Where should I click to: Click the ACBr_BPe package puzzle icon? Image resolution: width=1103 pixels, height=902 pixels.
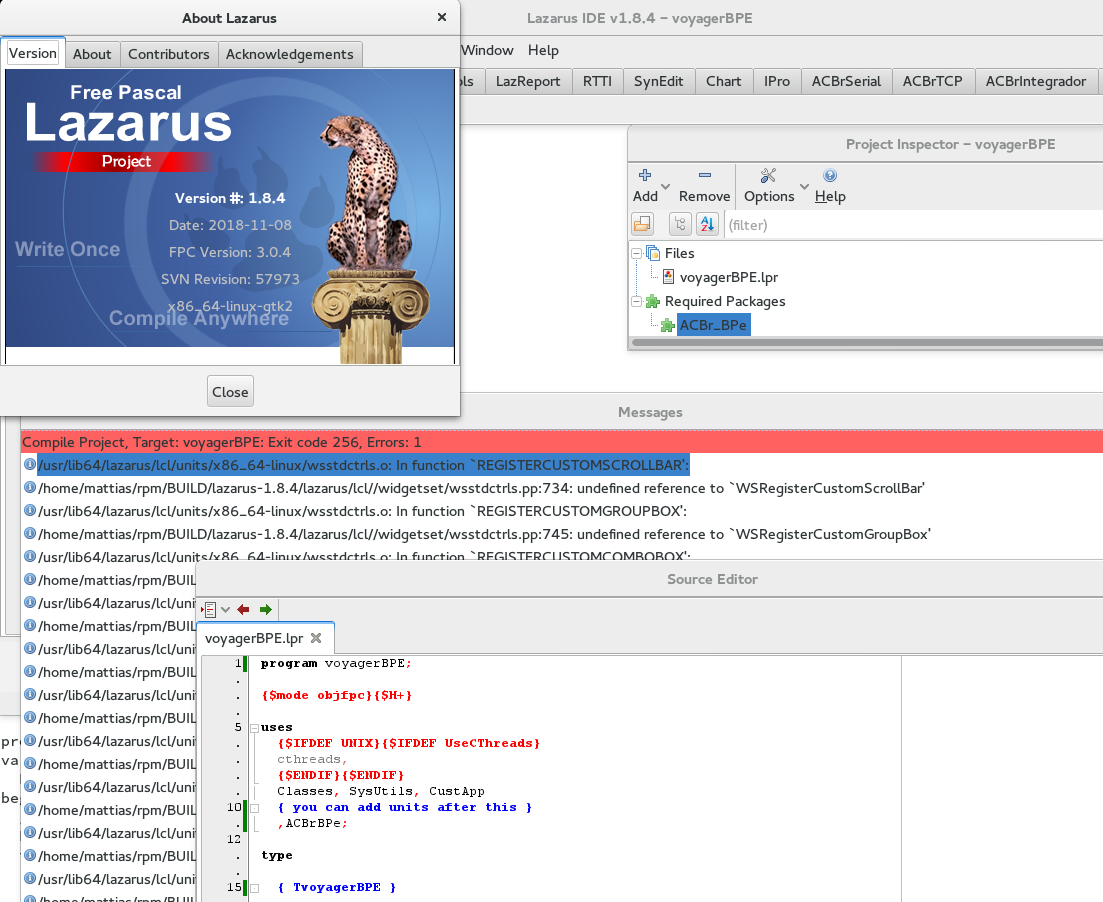668,325
